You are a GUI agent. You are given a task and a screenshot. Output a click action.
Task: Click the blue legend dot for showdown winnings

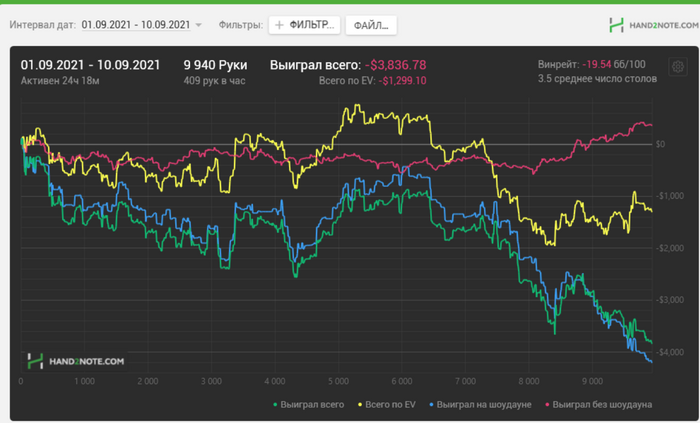431,405
